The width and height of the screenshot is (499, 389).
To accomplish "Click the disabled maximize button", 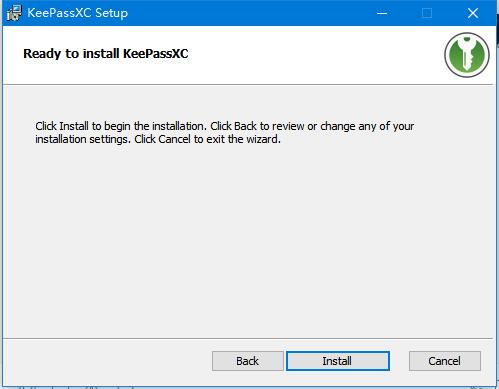I will pos(427,13).
